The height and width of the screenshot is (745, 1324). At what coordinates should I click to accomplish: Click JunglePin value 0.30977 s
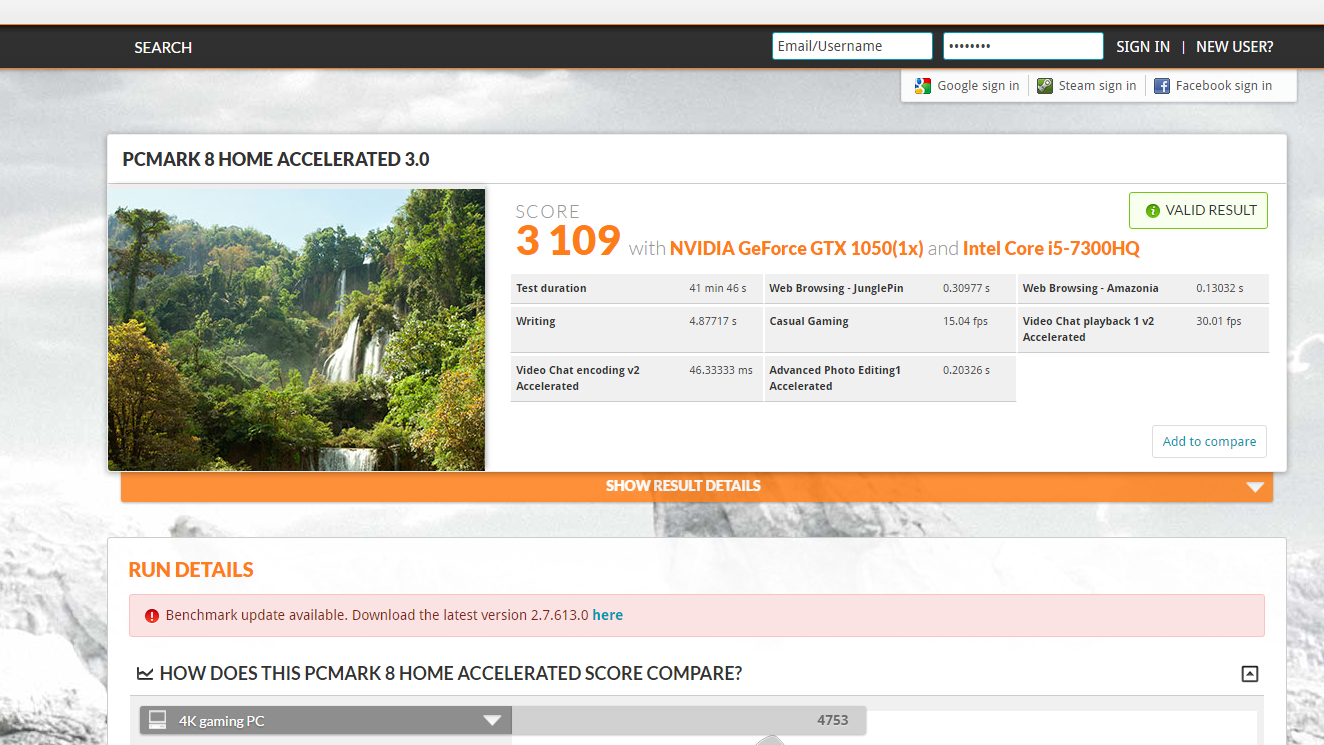point(966,288)
